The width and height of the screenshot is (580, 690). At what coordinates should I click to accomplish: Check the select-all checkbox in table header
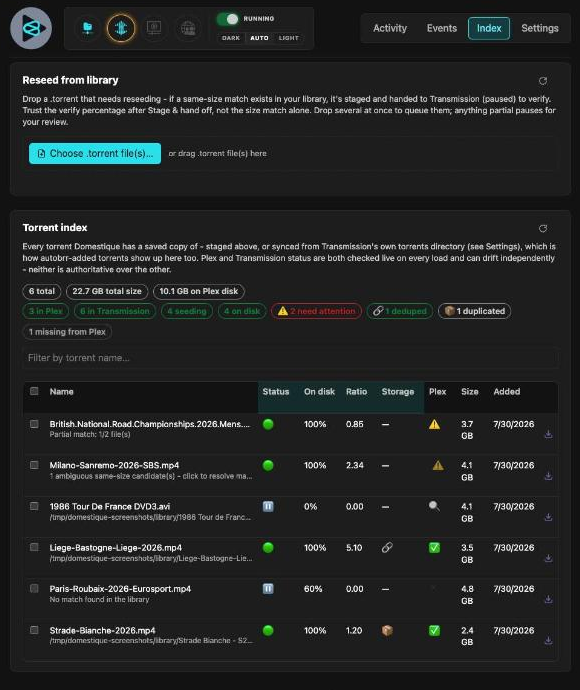pos(34,391)
